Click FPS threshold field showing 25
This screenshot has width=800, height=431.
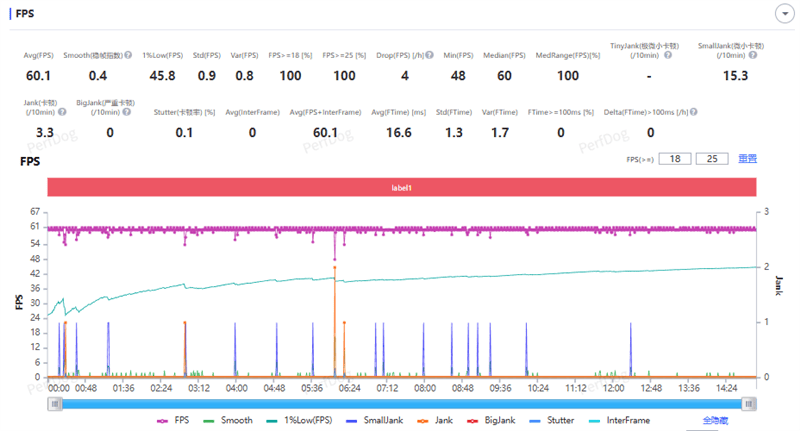(x=712, y=158)
